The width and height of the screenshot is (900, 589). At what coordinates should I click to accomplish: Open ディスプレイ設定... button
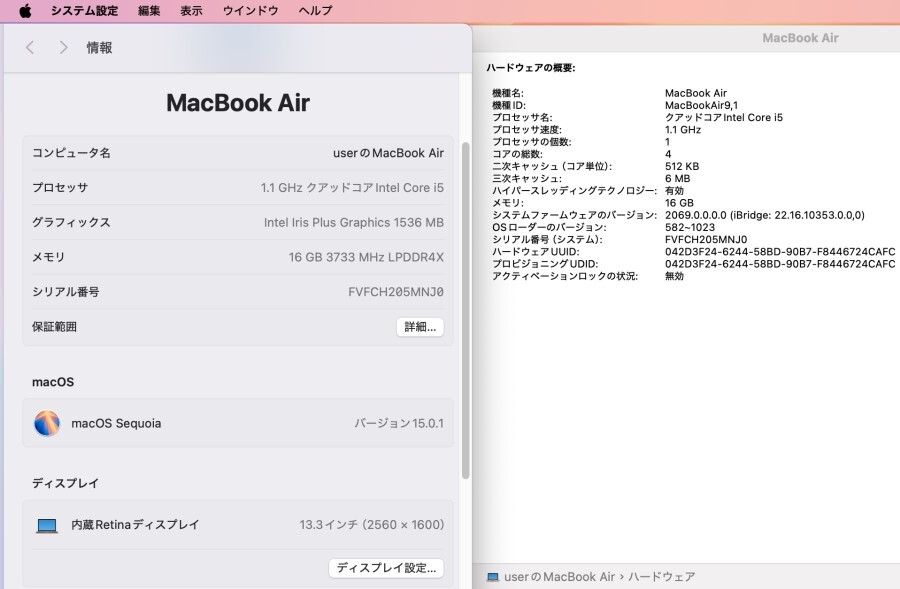point(386,568)
